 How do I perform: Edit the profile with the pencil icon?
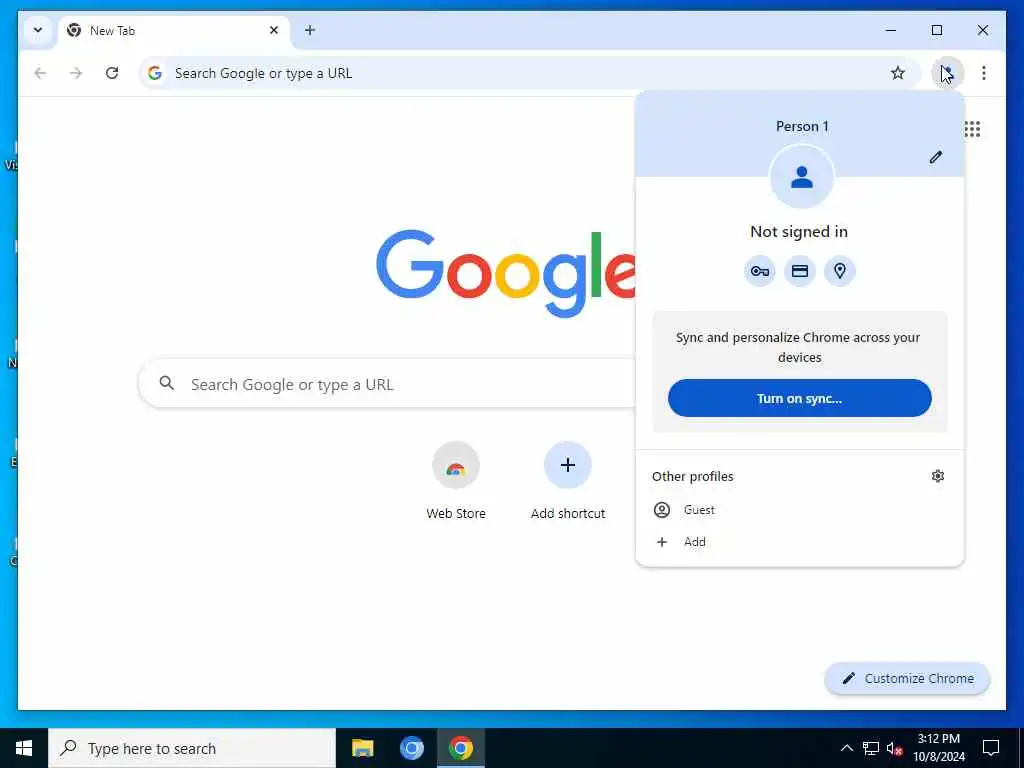coord(936,157)
